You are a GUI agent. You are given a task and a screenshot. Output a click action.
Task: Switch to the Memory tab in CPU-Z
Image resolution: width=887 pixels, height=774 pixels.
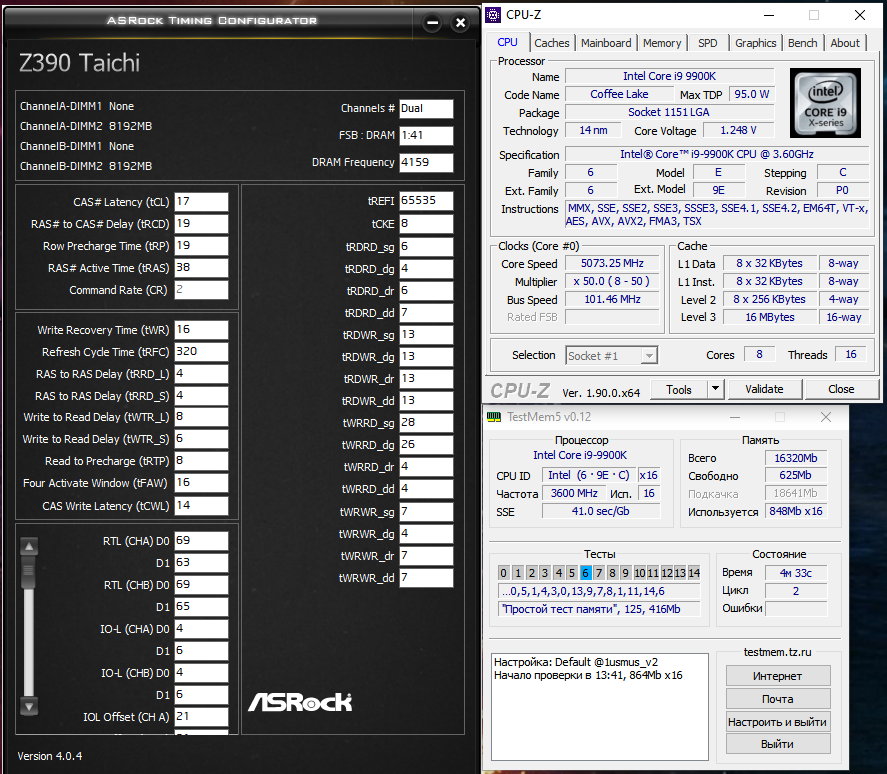(x=662, y=43)
